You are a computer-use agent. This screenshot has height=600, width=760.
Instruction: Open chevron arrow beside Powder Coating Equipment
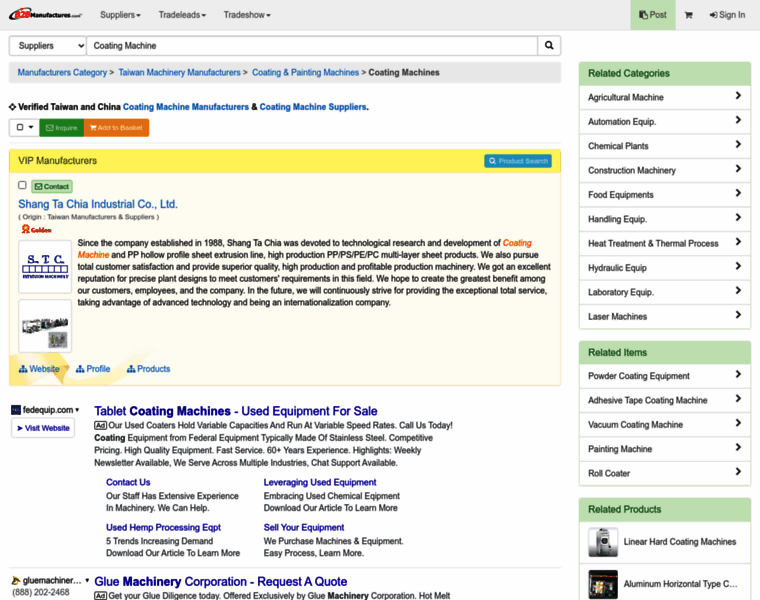(738, 374)
